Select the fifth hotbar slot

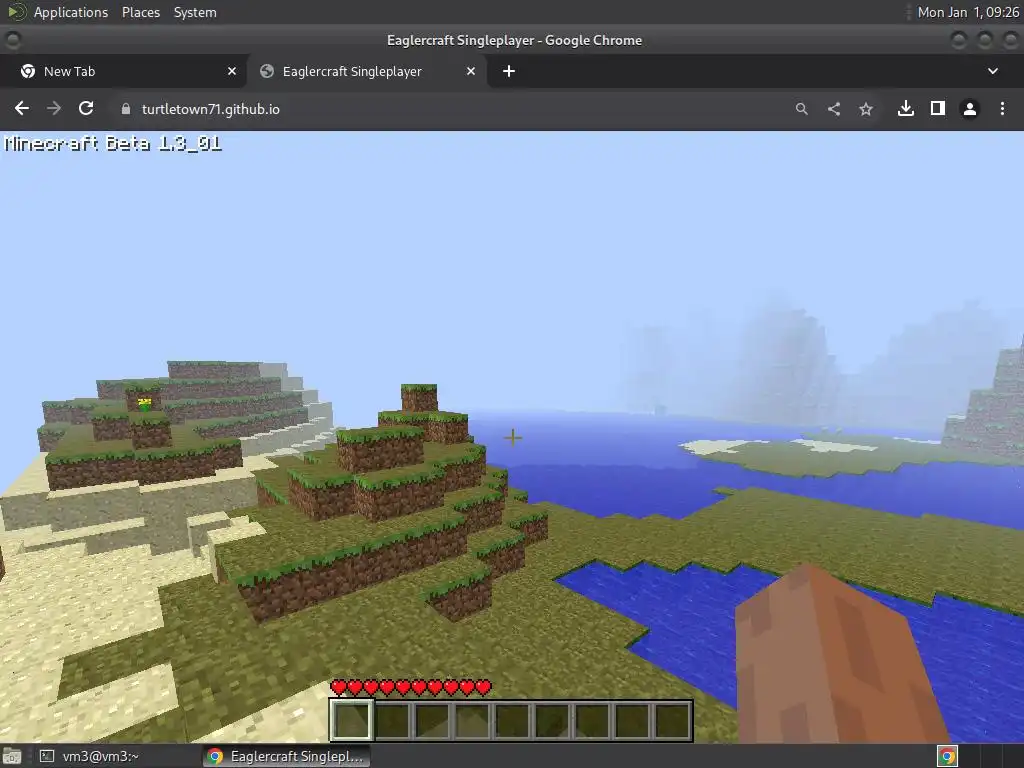tap(511, 720)
